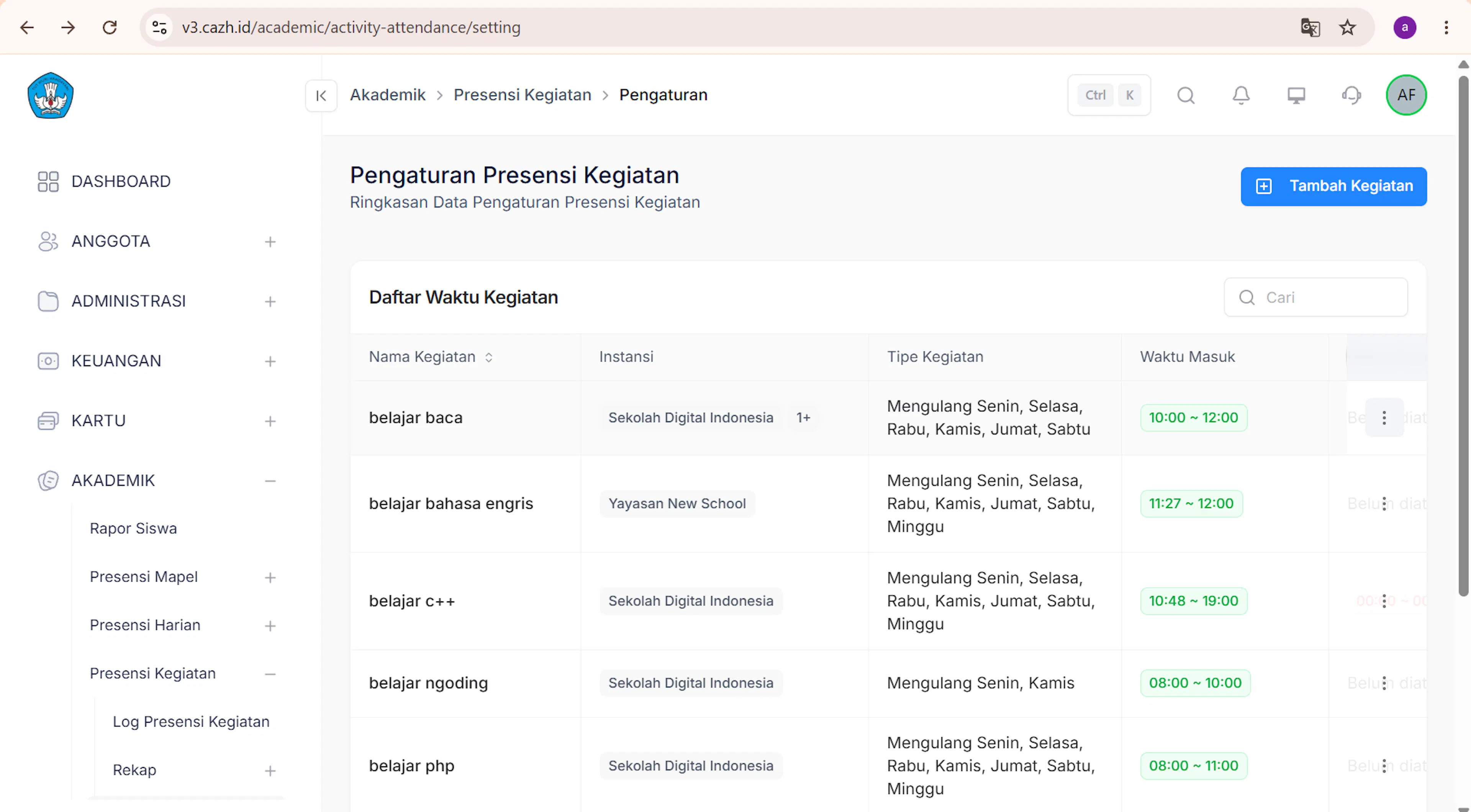Expand the KEUANGAN menu
This screenshot has height=812, width=1471.
(x=270, y=362)
